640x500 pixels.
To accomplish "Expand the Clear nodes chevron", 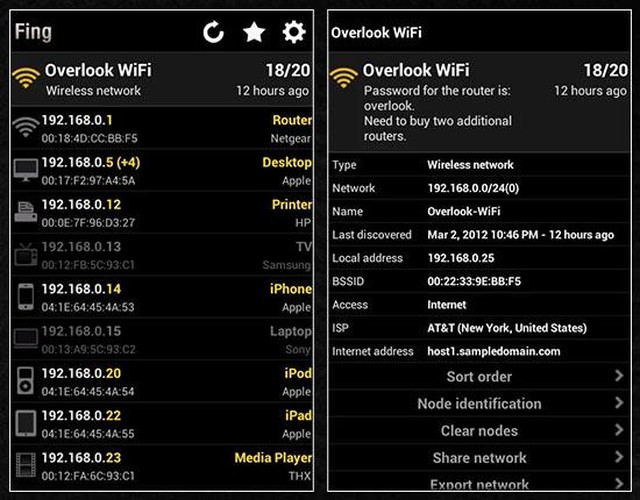I will pyautogui.click(x=619, y=430).
